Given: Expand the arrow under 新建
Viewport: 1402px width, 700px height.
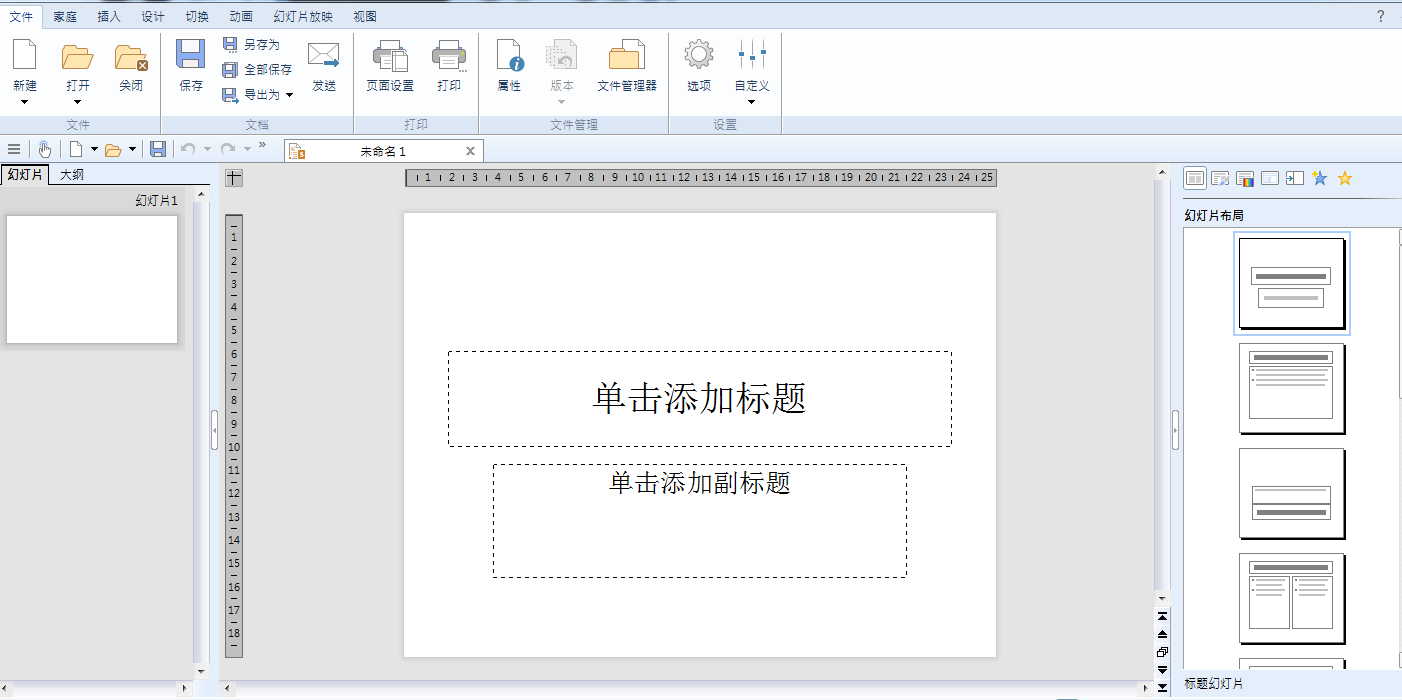Looking at the screenshot, I should coord(25,102).
